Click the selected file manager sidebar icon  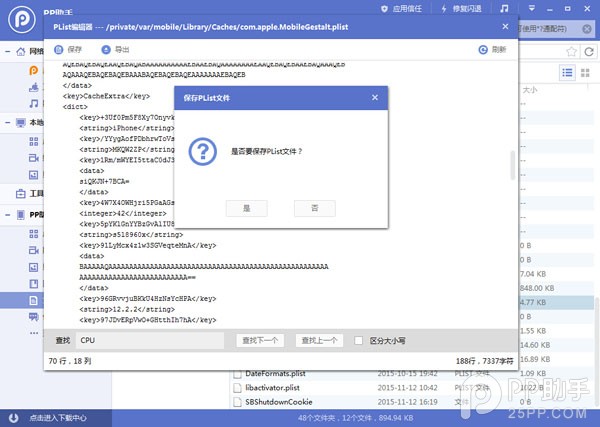pos(34,300)
